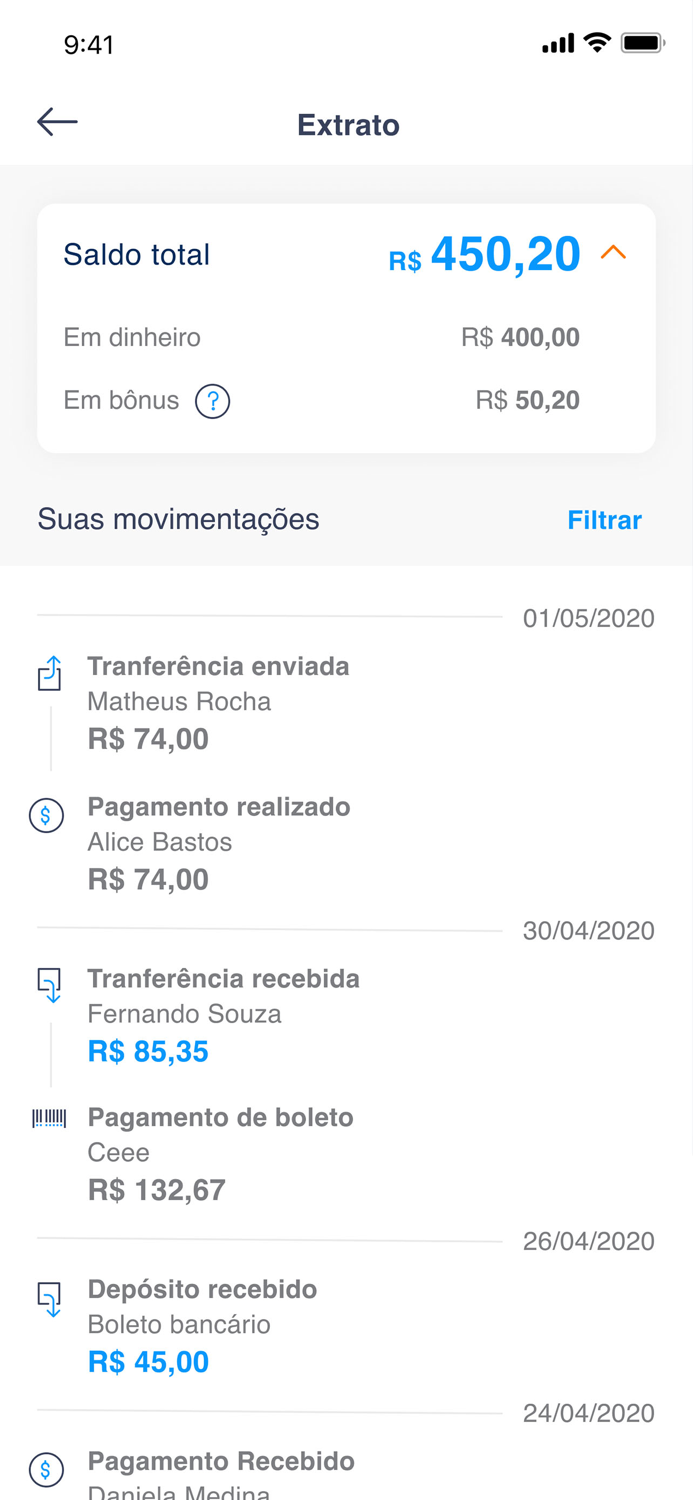Viewport: 693px width, 1500px height.
Task: Tap the Tranferência enviada to Matheus Rocha entry
Action: tap(219, 701)
